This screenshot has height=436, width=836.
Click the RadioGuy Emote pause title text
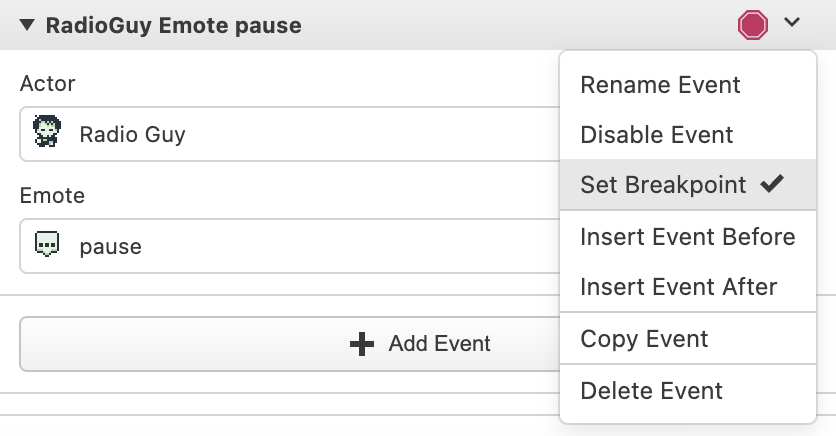point(173,25)
